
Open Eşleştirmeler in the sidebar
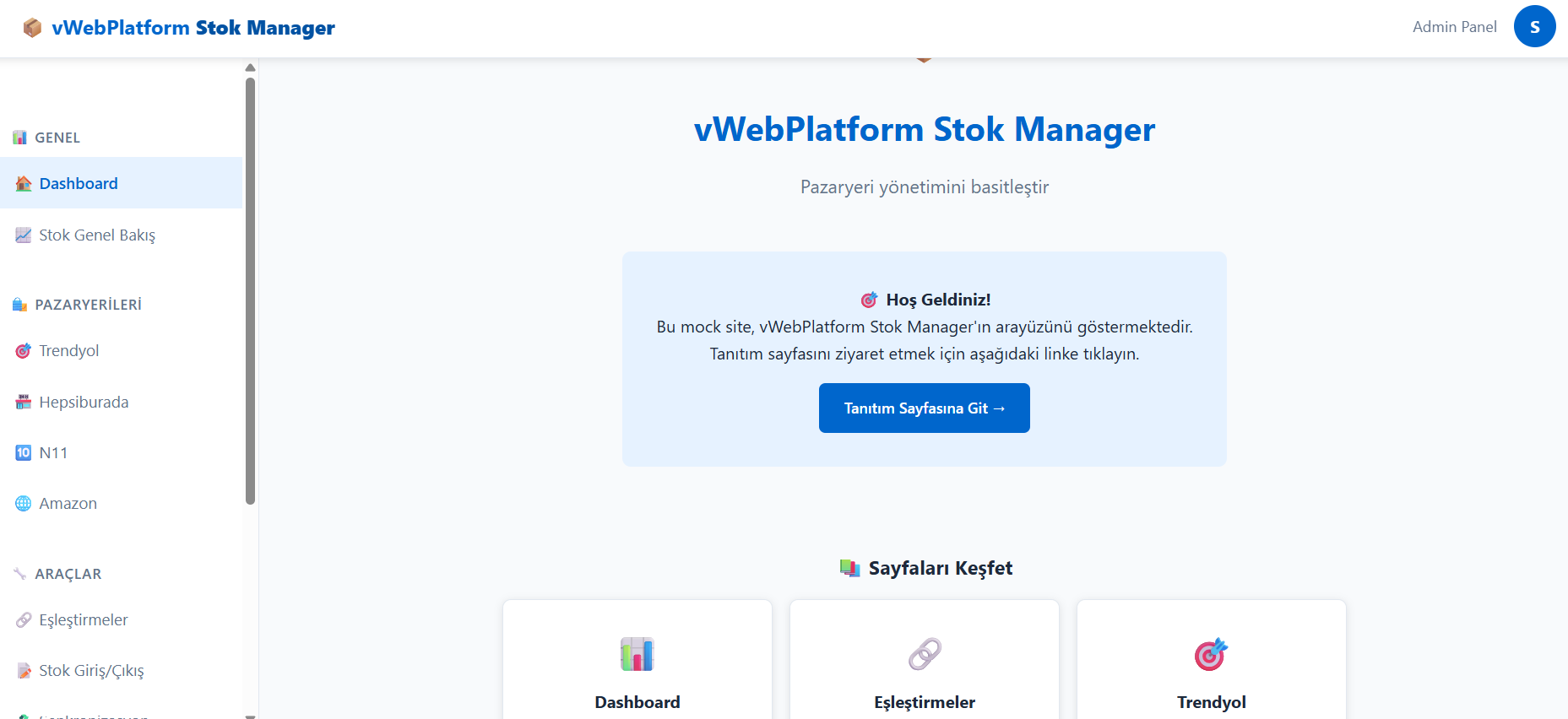pyautogui.click(x=121, y=619)
